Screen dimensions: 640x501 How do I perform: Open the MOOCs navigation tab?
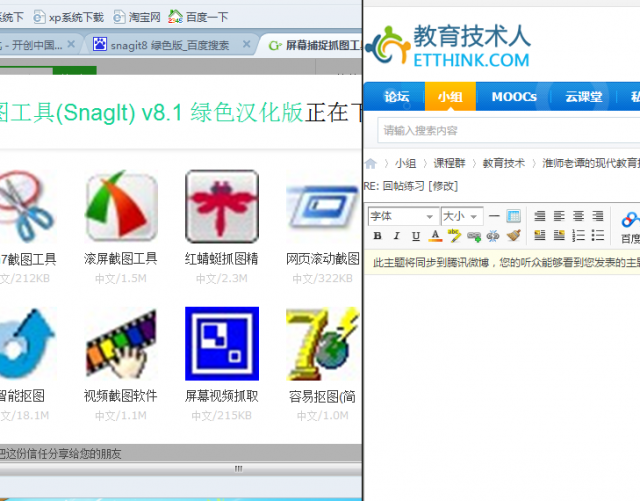(513, 97)
